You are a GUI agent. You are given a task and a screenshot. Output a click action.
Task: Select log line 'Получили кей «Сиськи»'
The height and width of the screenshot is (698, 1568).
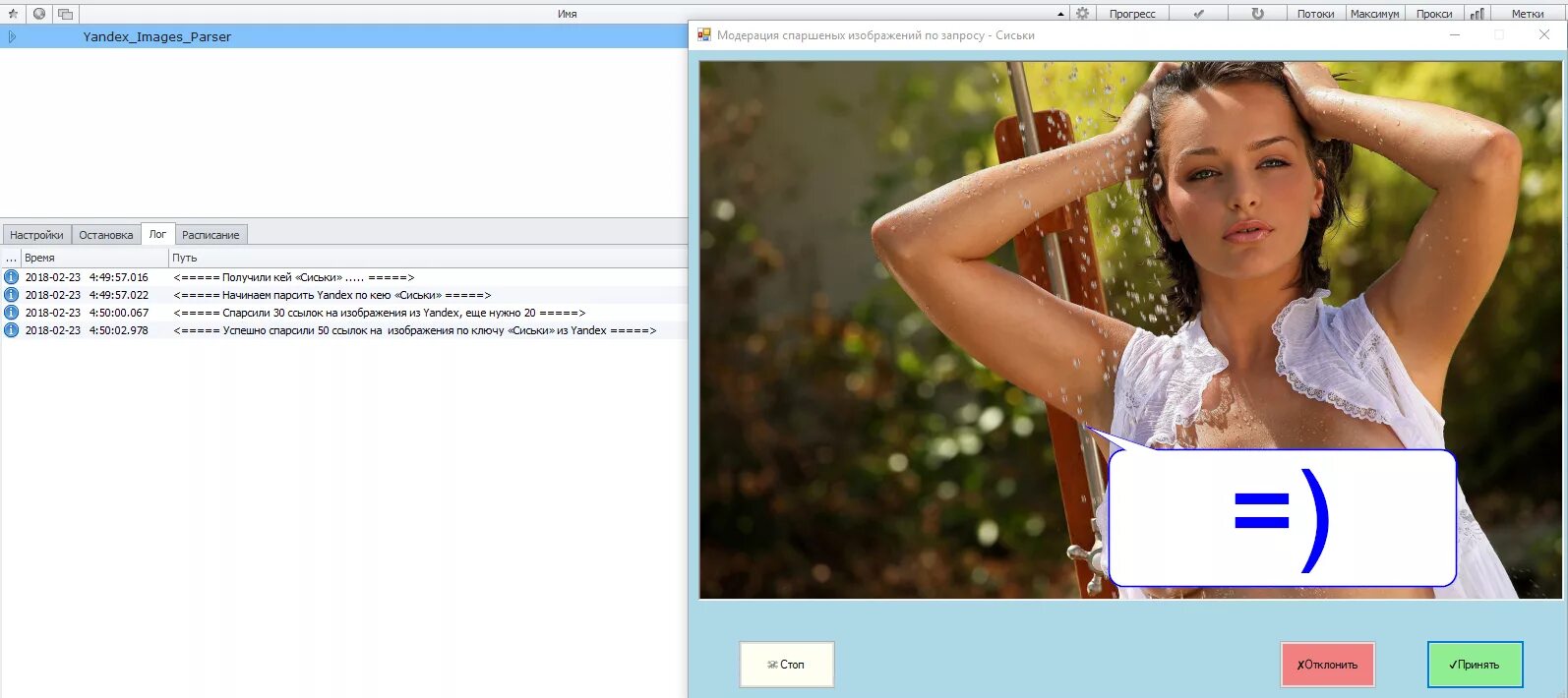pyautogui.click(x=344, y=277)
